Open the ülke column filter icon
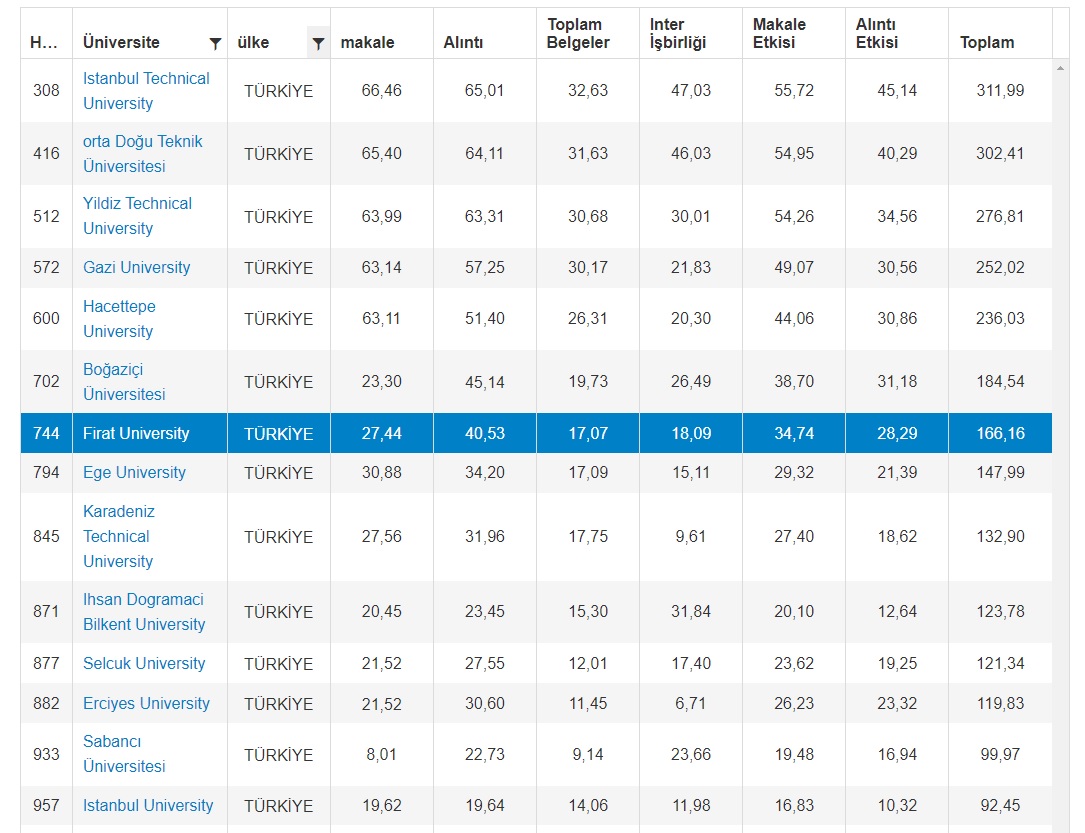Screen dimensions: 1085x833 click(318, 44)
